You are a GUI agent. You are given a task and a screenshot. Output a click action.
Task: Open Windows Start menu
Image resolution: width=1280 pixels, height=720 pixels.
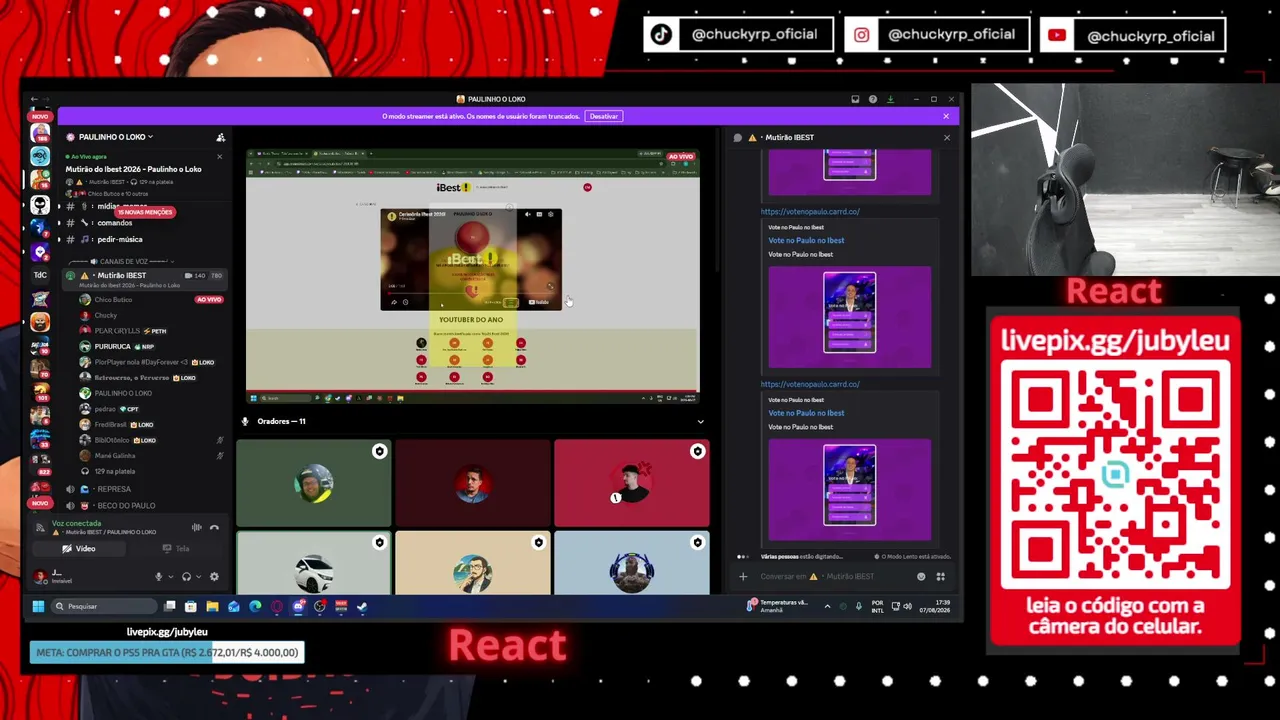point(38,606)
